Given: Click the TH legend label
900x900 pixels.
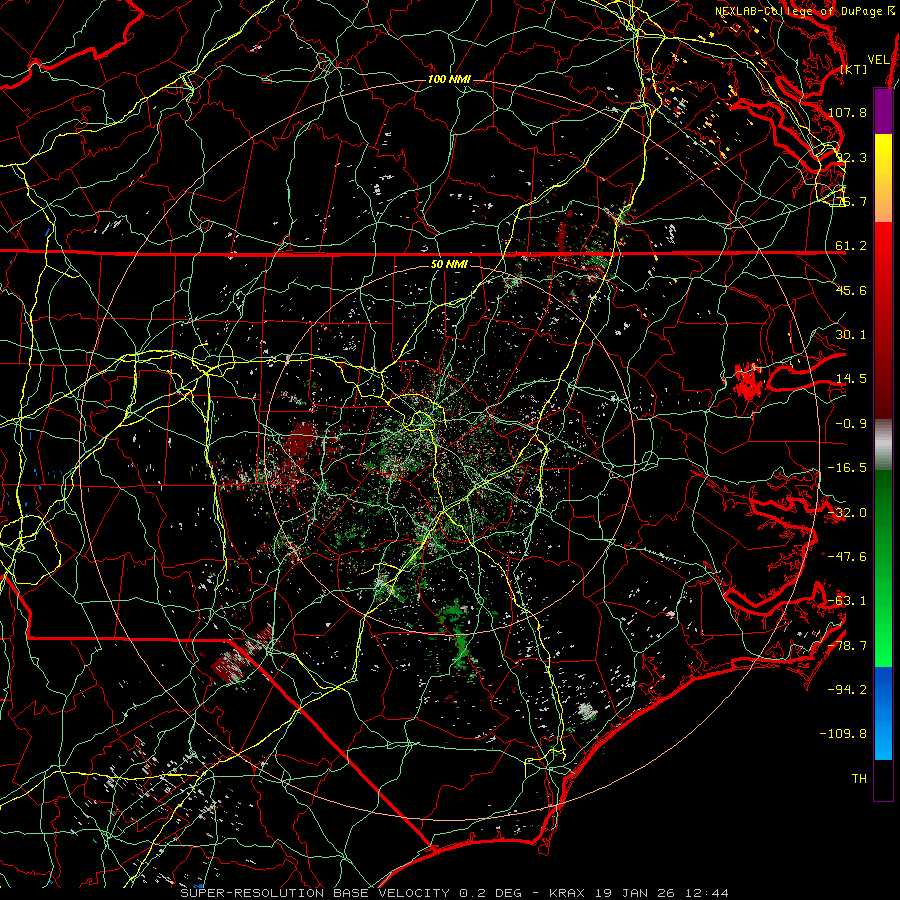Looking at the screenshot, I should [859, 779].
